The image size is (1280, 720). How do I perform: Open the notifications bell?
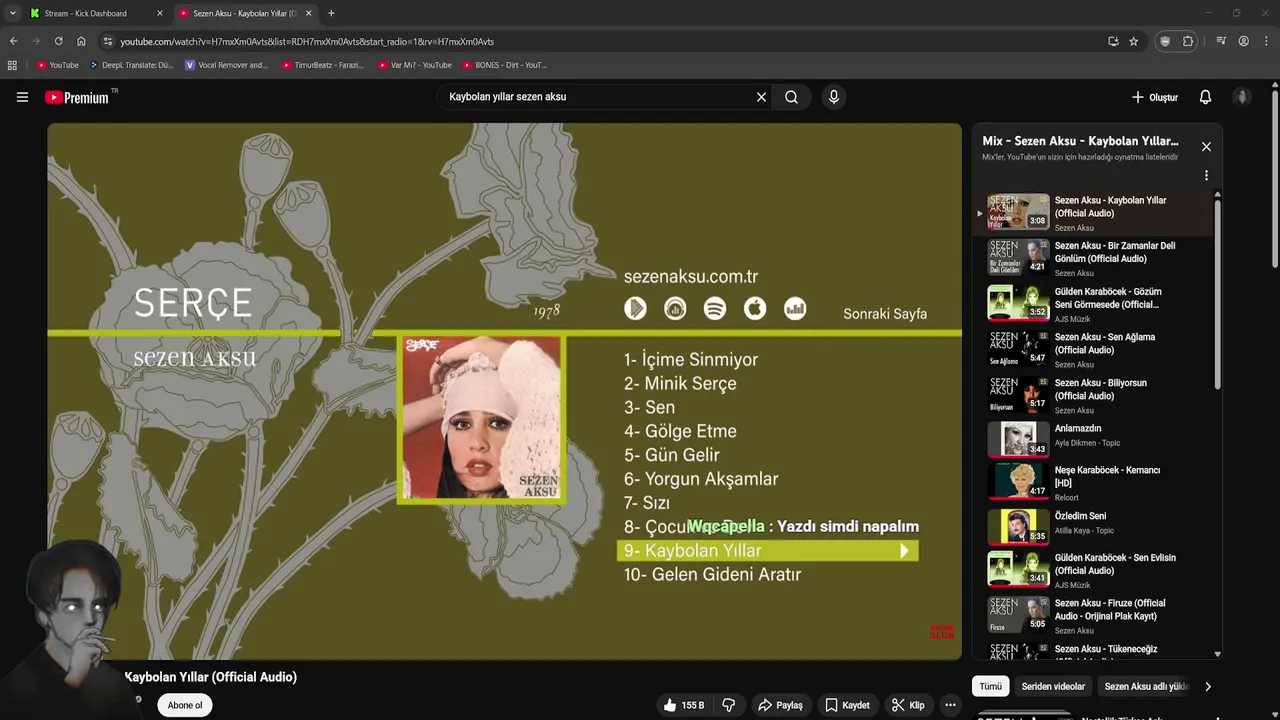coord(1205,97)
